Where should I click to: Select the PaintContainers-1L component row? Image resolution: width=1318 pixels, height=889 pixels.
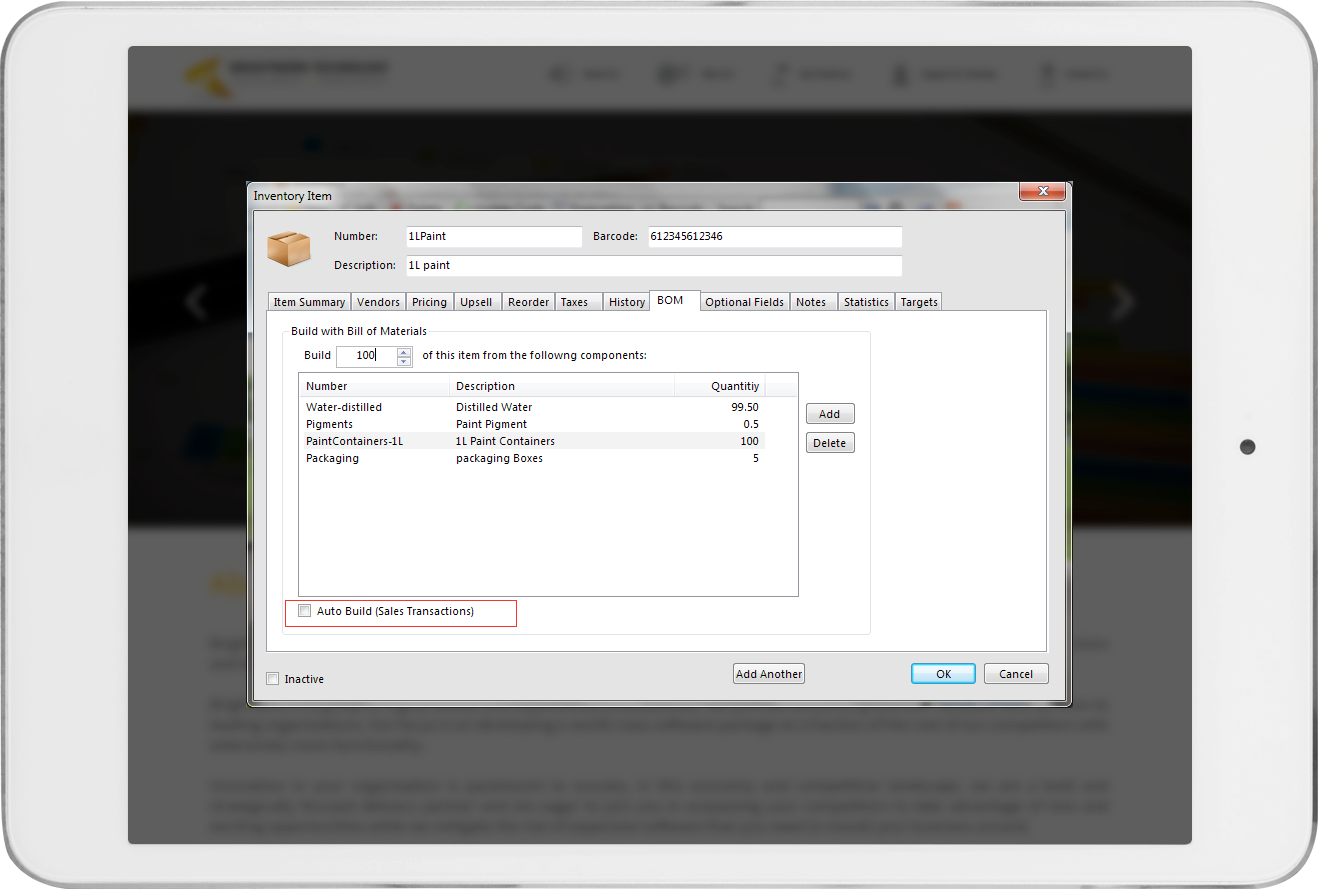coord(354,441)
